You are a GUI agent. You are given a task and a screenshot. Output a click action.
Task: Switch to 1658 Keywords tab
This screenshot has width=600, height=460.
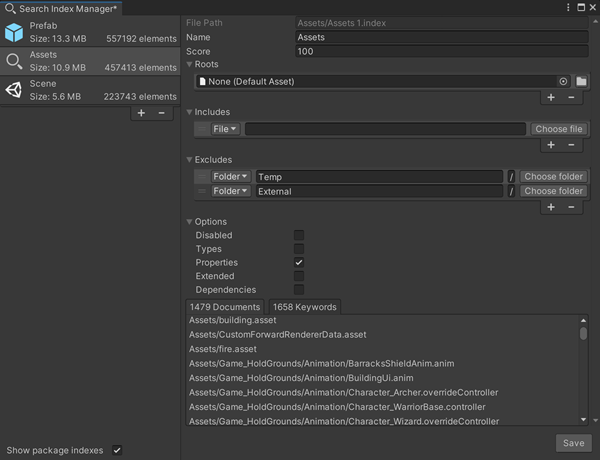tap(305, 307)
